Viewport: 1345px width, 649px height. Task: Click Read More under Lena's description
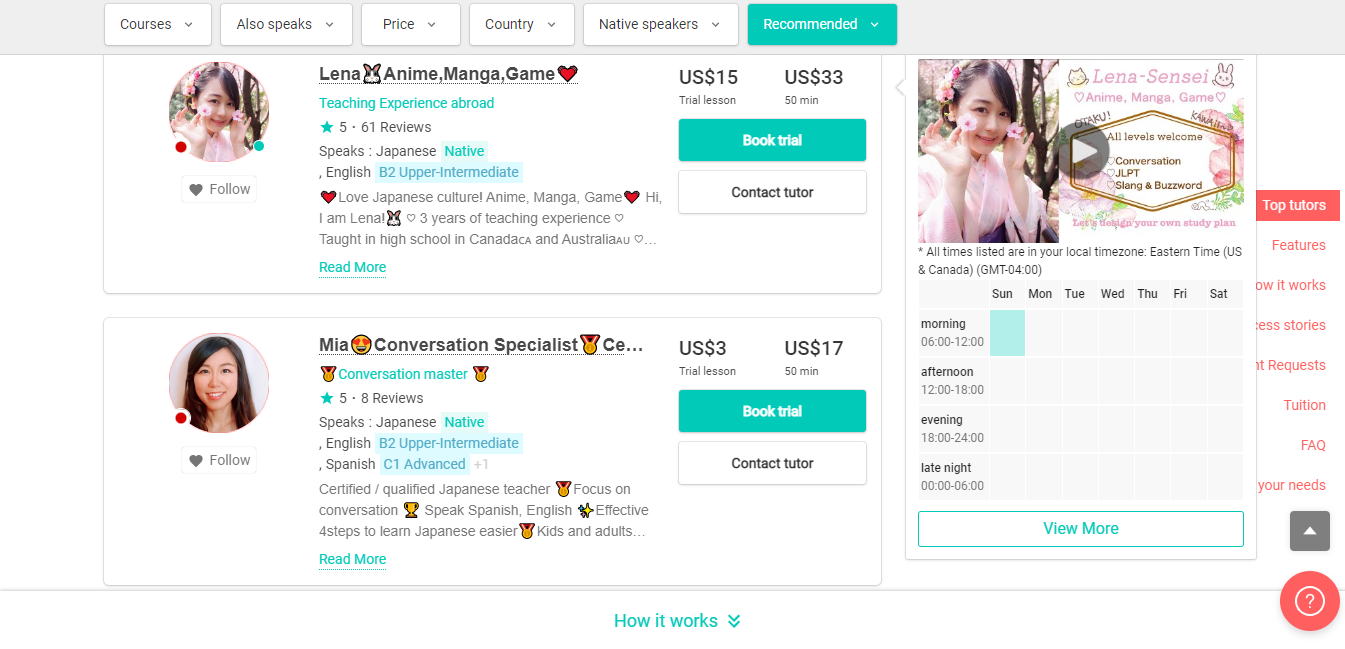point(352,267)
